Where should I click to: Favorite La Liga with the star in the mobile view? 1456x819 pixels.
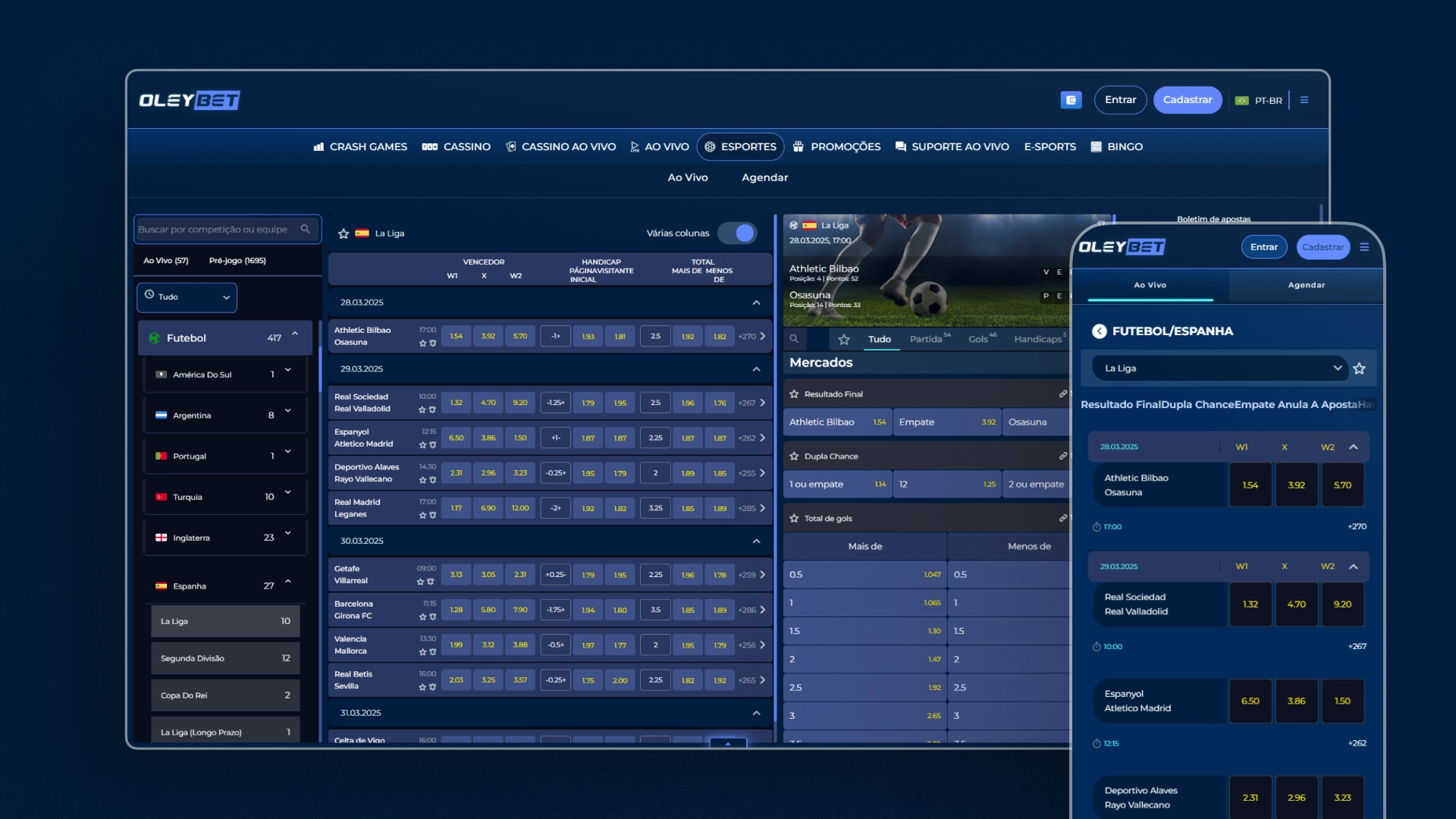(x=1359, y=368)
